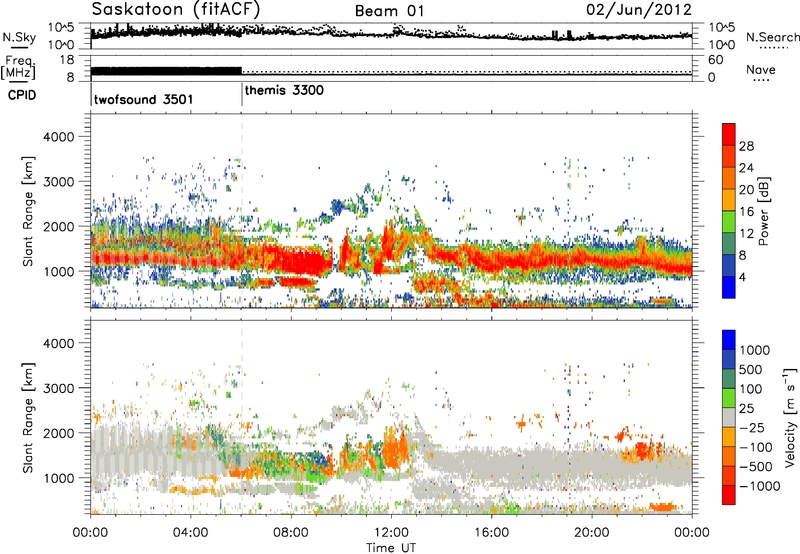800x554 pixels.
Task: Click the 'themis 3300' CPID label
Action: click(x=284, y=91)
